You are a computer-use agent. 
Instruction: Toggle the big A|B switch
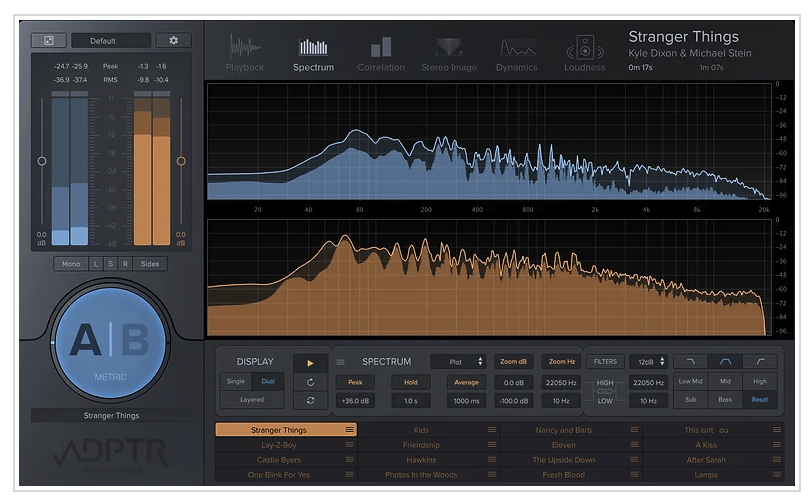point(110,343)
